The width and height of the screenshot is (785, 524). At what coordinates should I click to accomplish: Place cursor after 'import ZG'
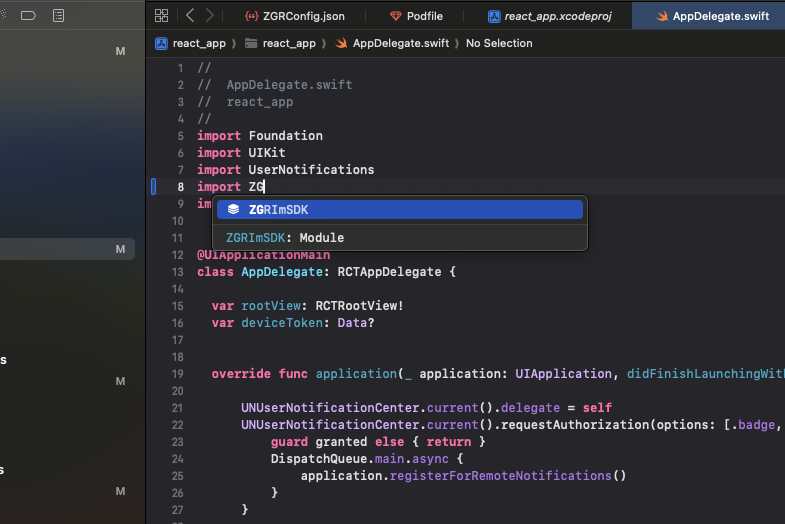[264, 187]
